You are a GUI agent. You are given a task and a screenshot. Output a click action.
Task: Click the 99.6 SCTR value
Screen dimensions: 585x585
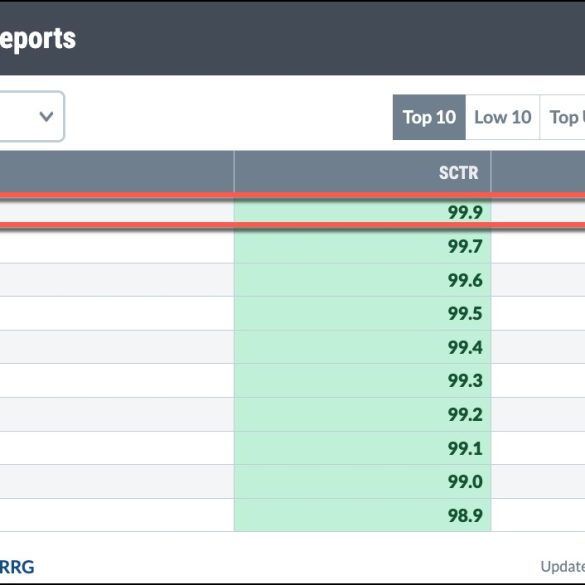(x=465, y=280)
